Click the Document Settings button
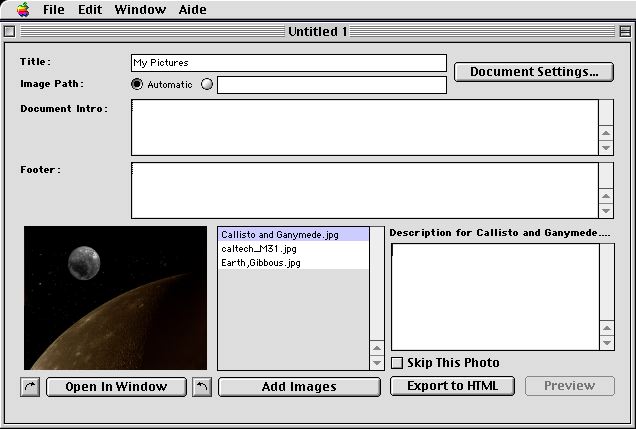636x429 pixels. (534, 72)
